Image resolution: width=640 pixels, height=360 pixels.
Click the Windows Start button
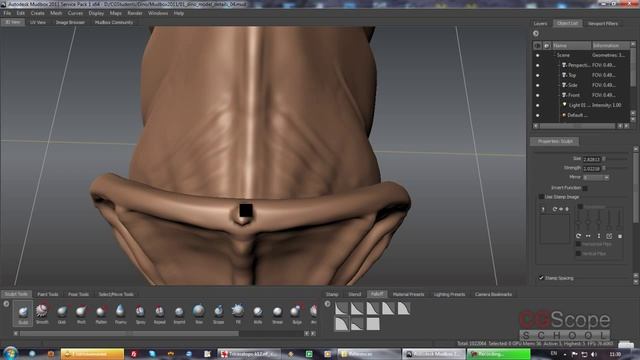10,353
